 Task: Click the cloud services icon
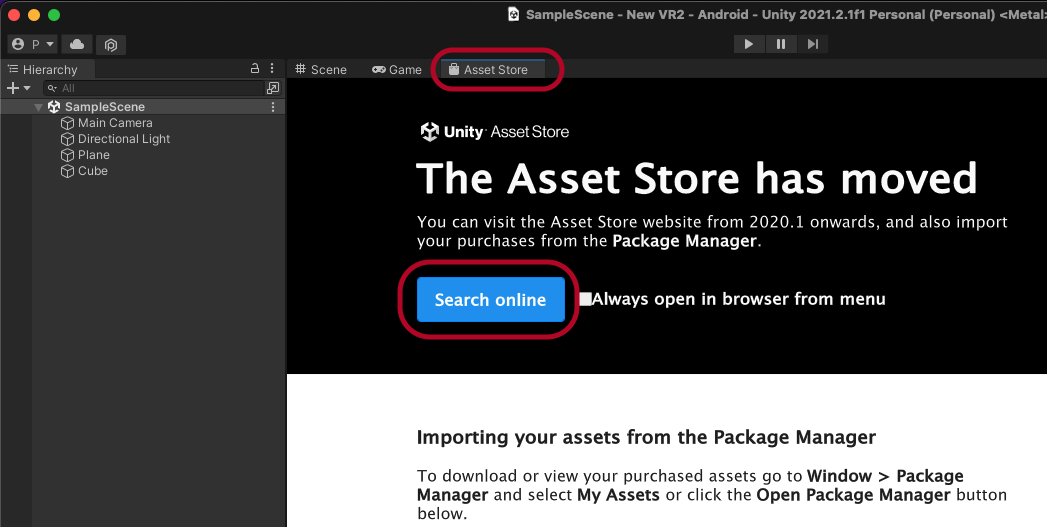(77, 44)
